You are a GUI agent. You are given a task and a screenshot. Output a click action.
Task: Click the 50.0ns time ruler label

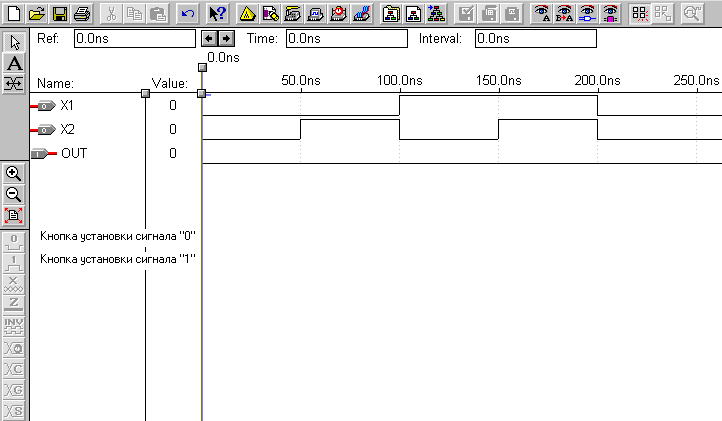click(301, 81)
